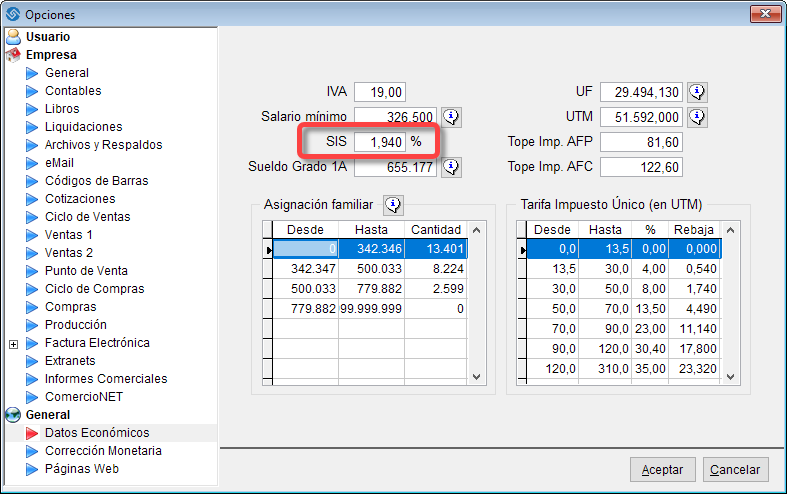Select the Usuario section

(48, 37)
